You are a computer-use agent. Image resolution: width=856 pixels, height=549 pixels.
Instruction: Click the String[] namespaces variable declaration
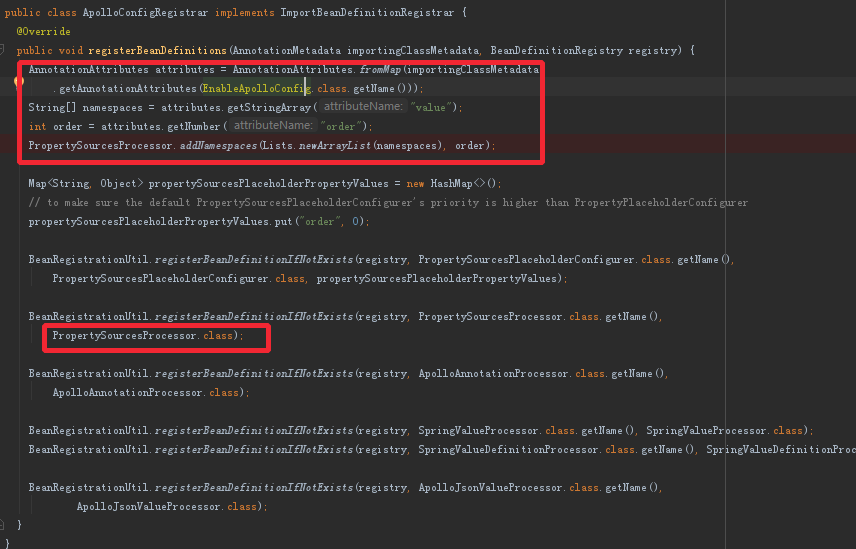pyautogui.click(x=85, y=108)
